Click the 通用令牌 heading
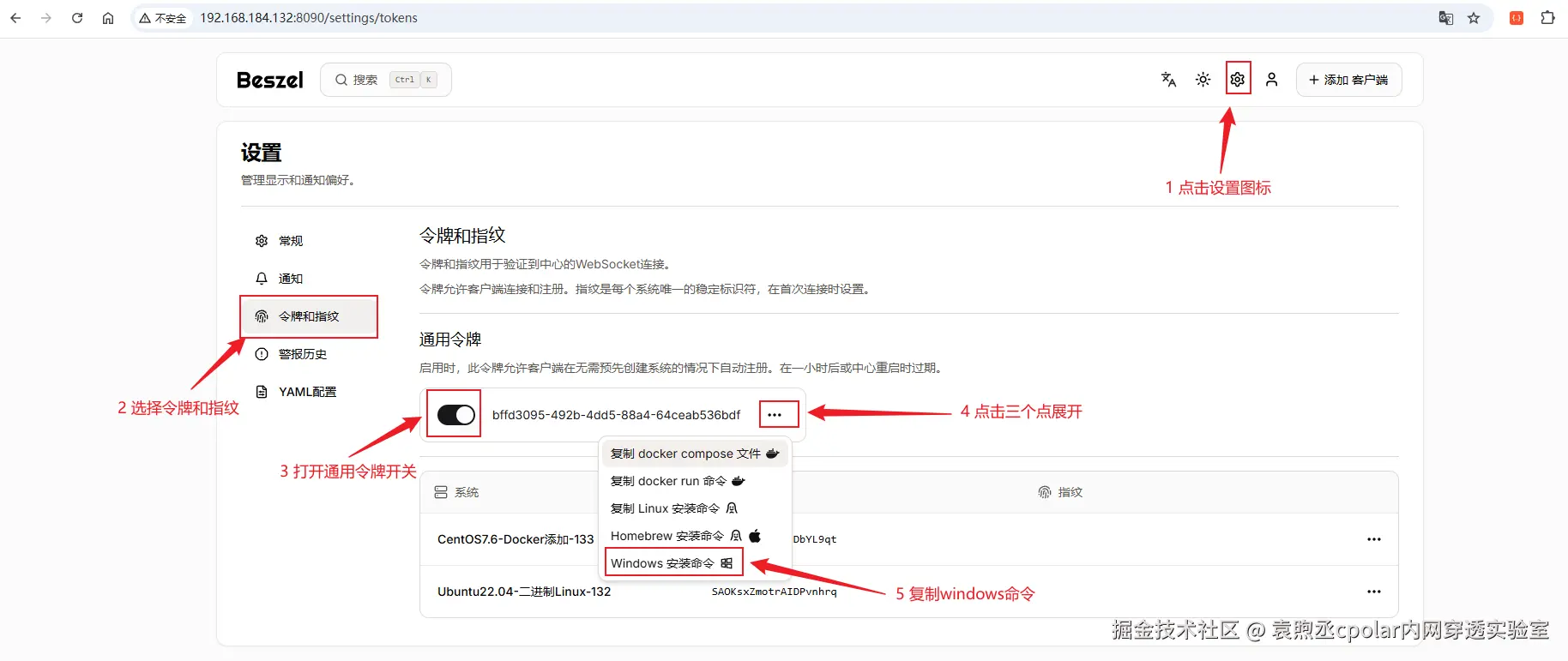1568x661 pixels. pyautogui.click(x=450, y=340)
